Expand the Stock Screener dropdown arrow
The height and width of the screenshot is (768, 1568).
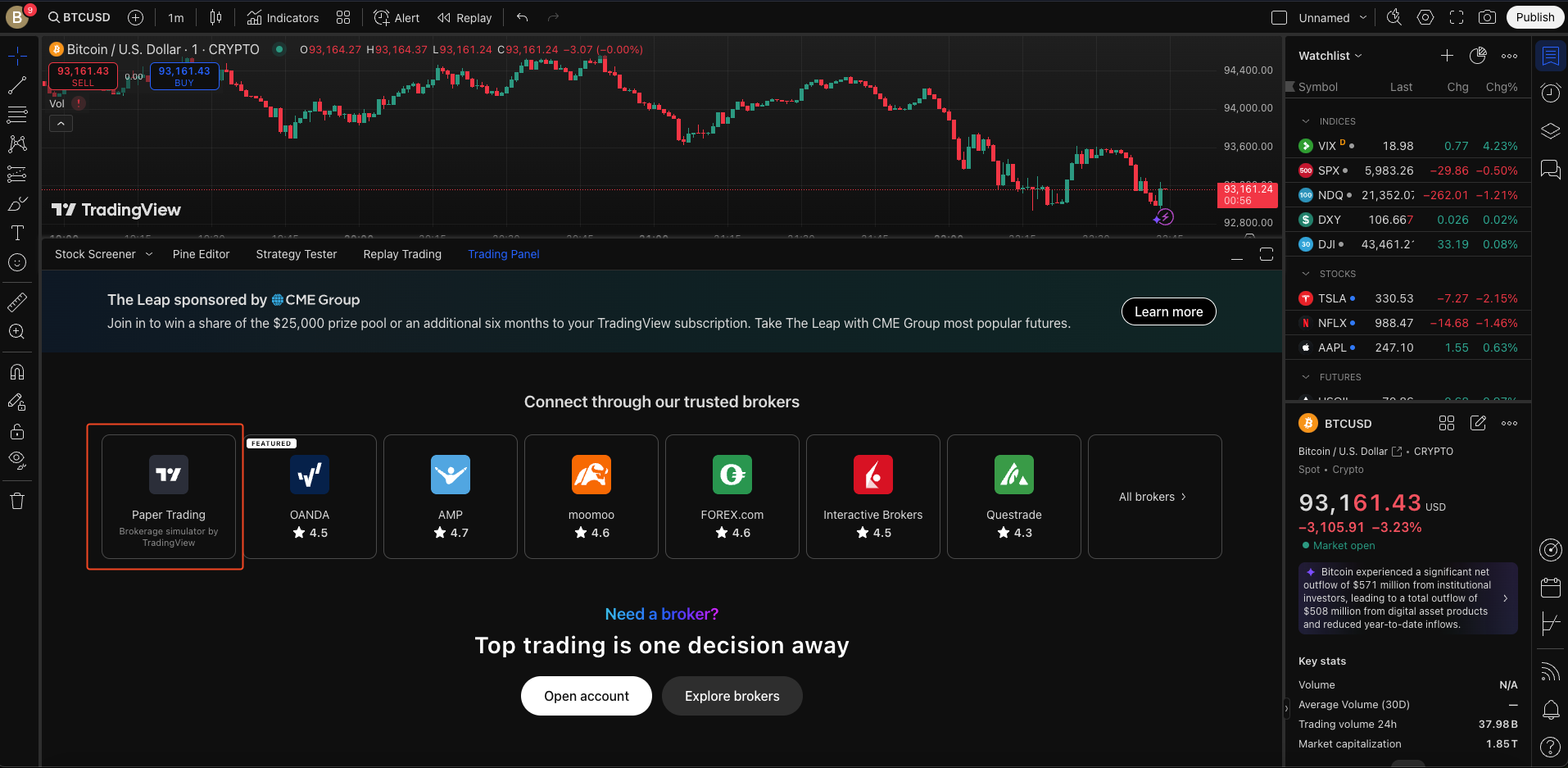tap(149, 254)
